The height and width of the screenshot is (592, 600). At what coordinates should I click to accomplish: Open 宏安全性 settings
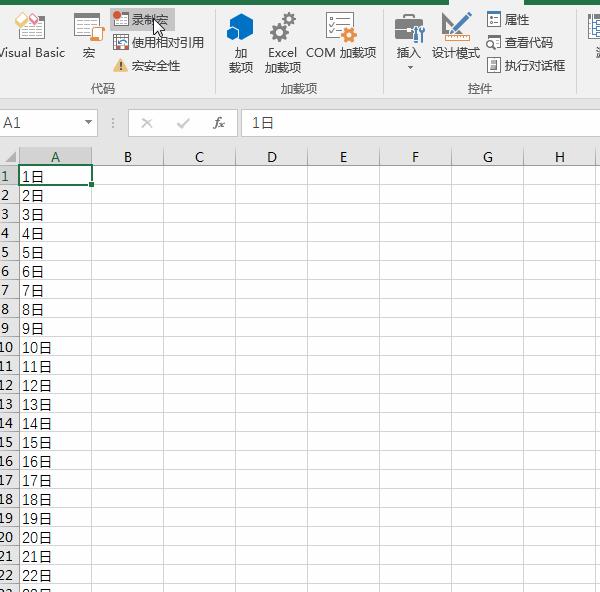click(147, 66)
